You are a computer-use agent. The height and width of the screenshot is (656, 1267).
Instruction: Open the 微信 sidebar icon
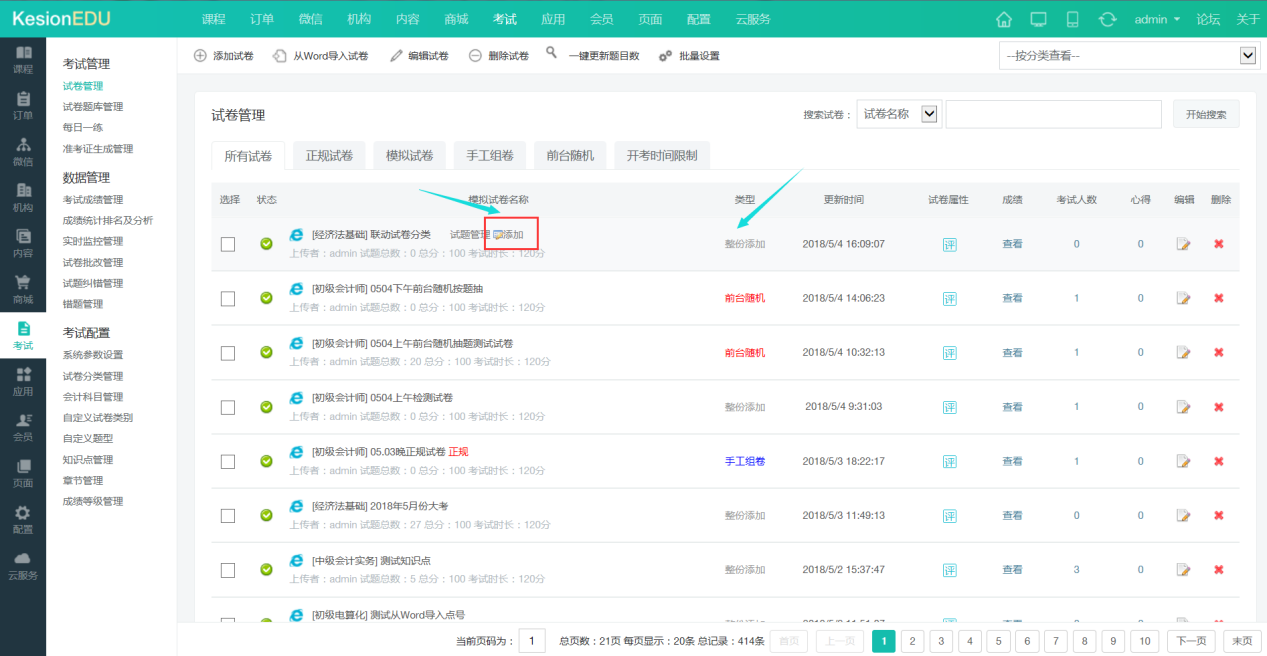click(x=22, y=151)
